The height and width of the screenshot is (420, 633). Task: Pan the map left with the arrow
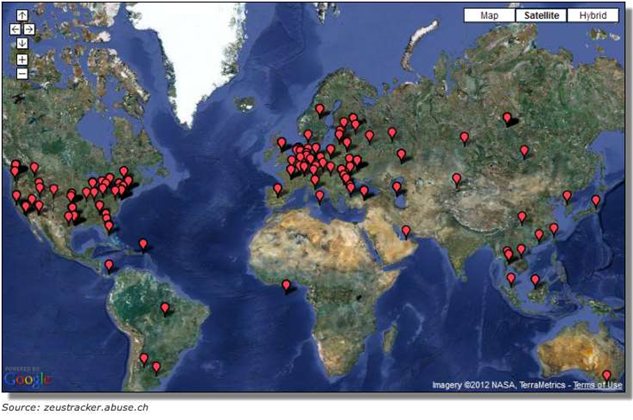[14, 29]
